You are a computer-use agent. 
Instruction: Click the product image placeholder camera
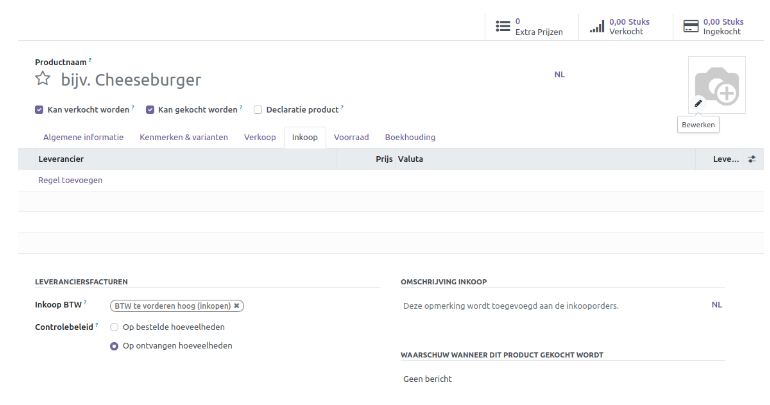pos(717,85)
